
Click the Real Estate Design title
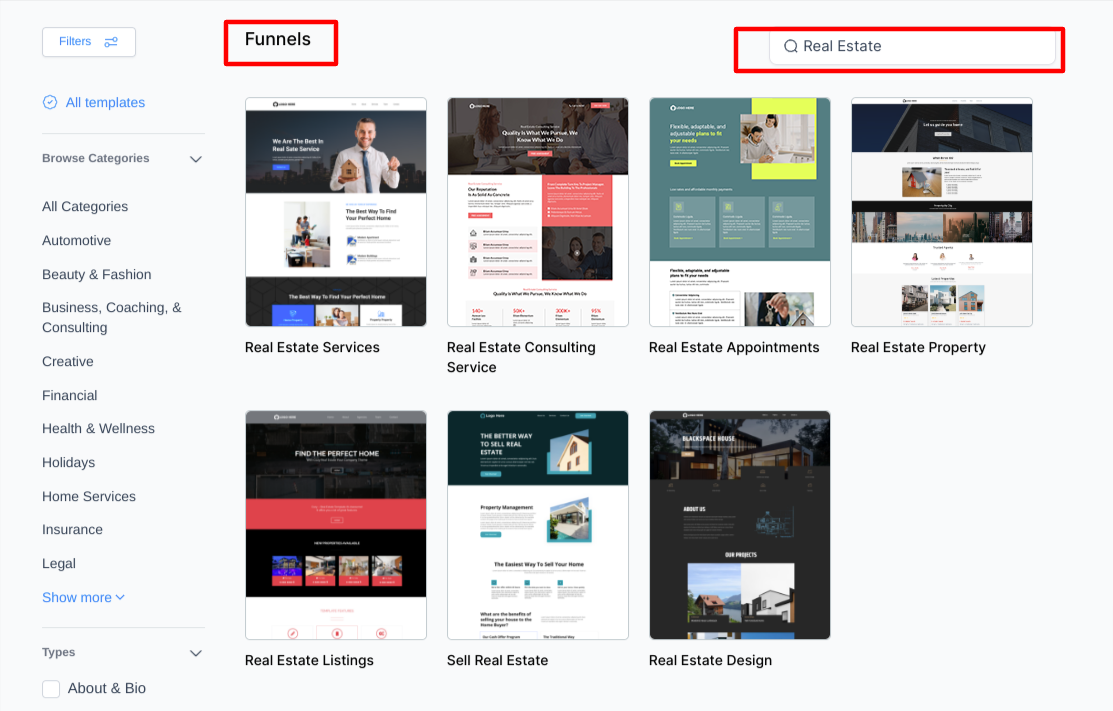click(711, 661)
